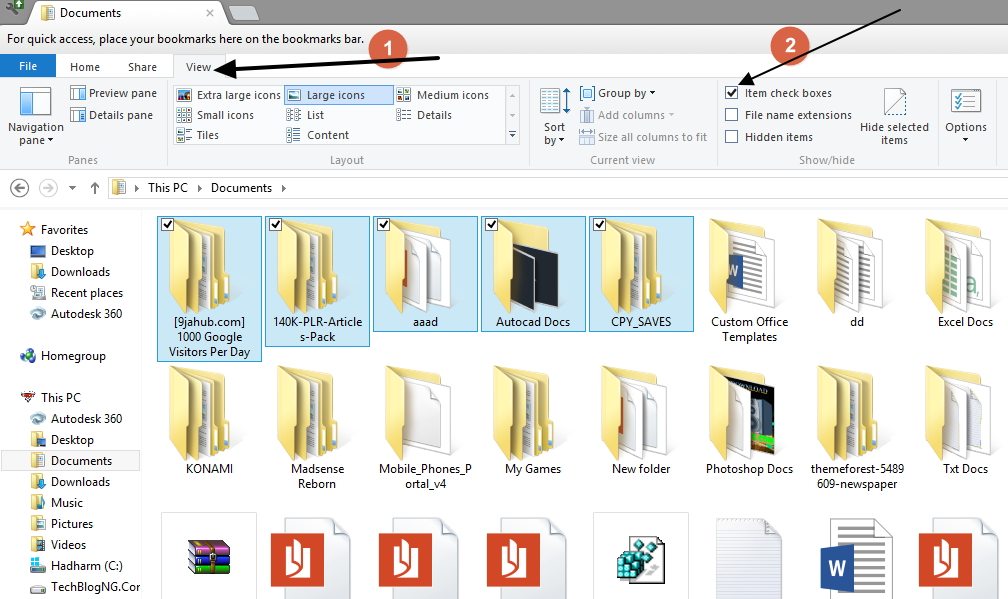Screen dimensions: 1008x599
Task: Select List layout
Action: click(305, 115)
